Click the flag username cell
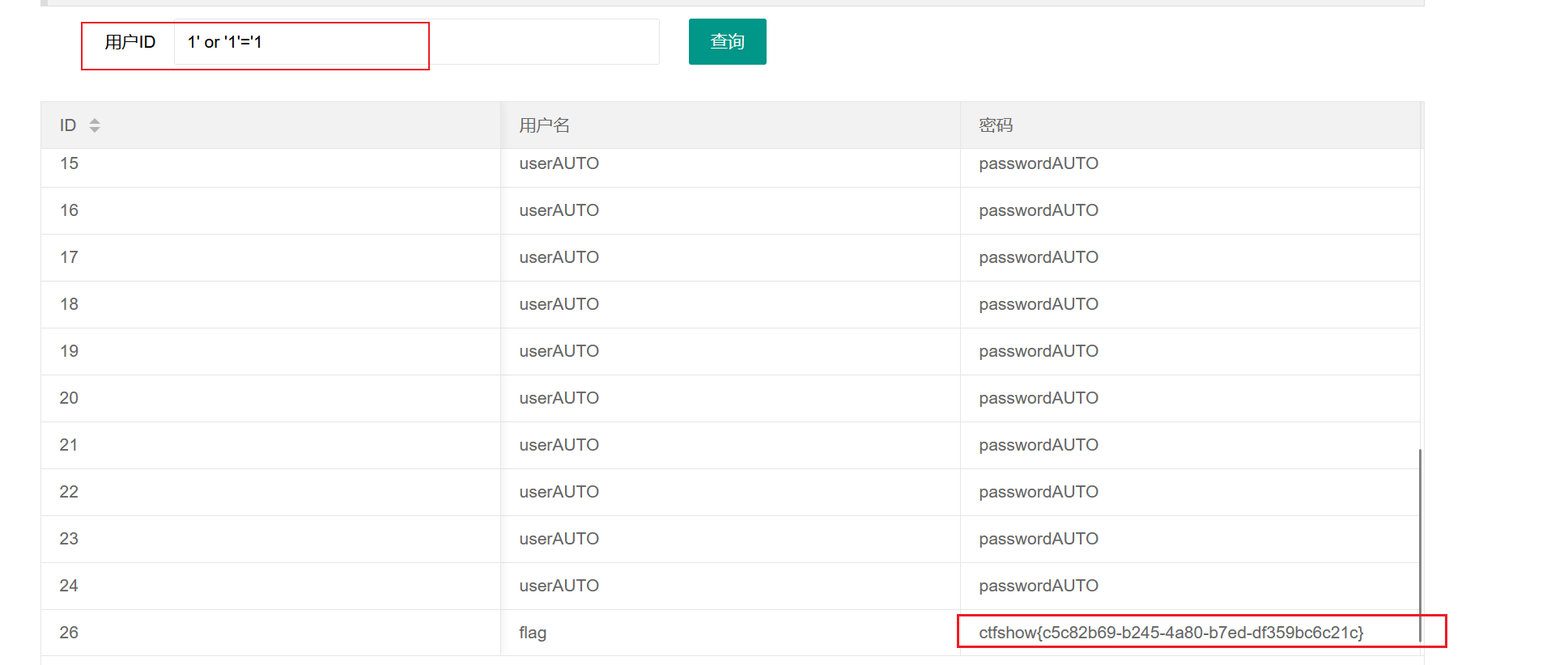Image resolution: width=1568 pixels, height=665 pixels. pyautogui.click(x=730, y=633)
